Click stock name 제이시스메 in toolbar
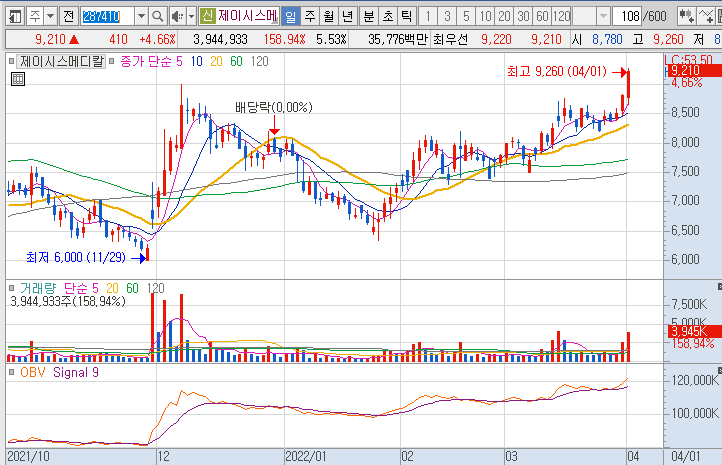The height and width of the screenshot is (465, 722). click(248, 17)
